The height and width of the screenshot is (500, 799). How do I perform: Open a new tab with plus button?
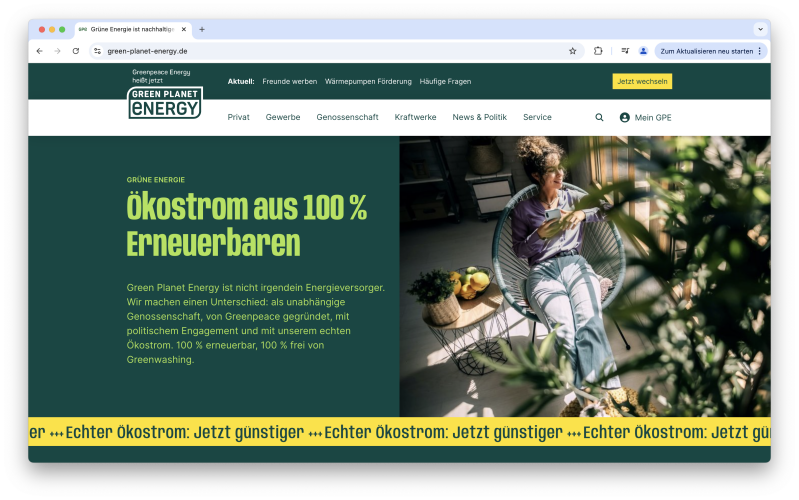[x=202, y=30]
